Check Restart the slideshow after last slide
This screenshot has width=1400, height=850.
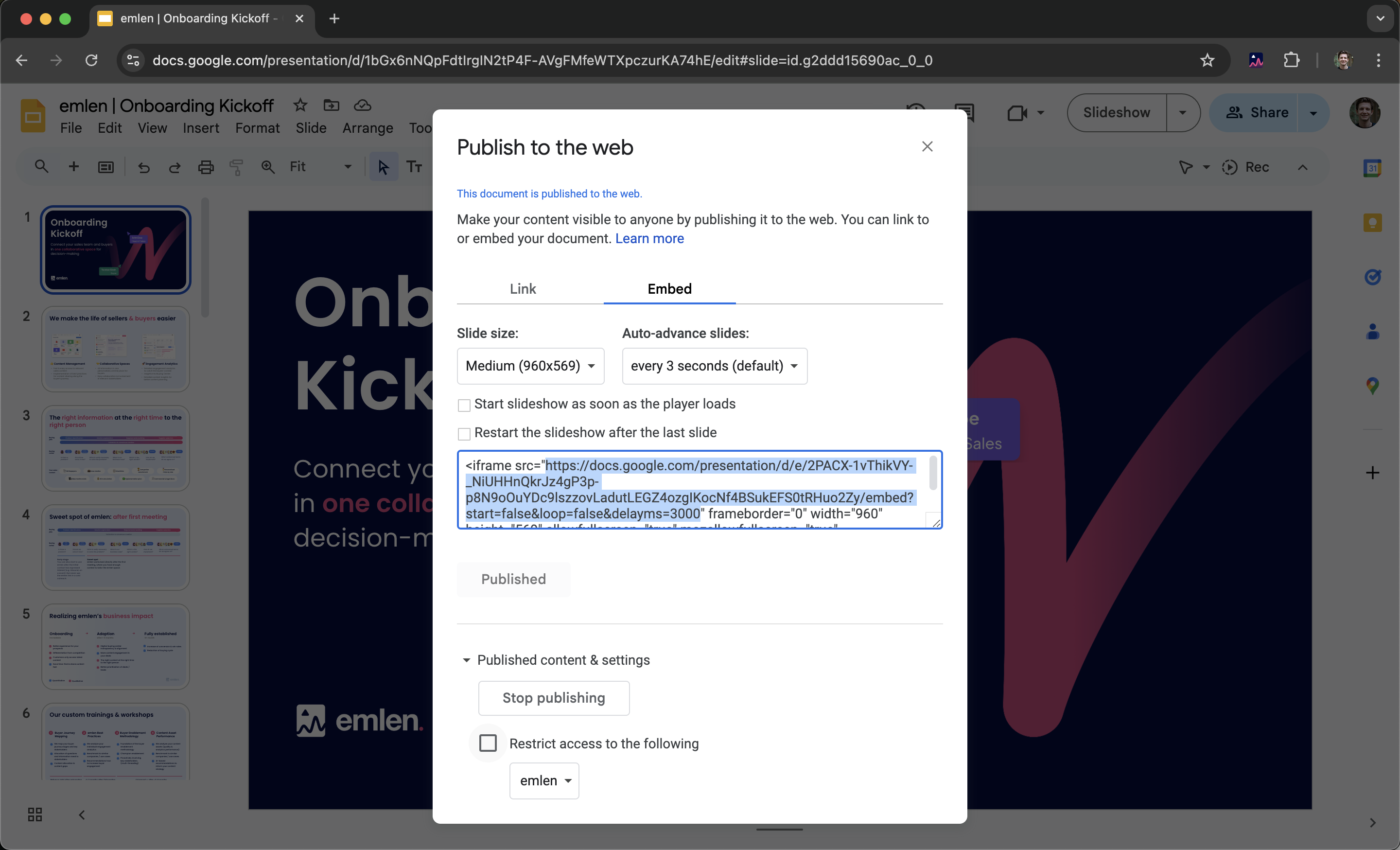[x=464, y=434]
